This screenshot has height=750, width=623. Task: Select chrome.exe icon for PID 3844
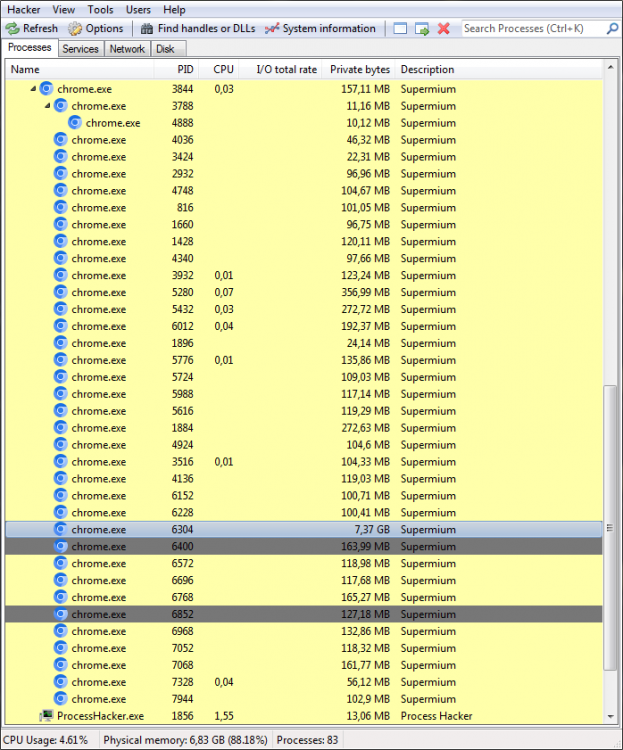[x=46, y=88]
